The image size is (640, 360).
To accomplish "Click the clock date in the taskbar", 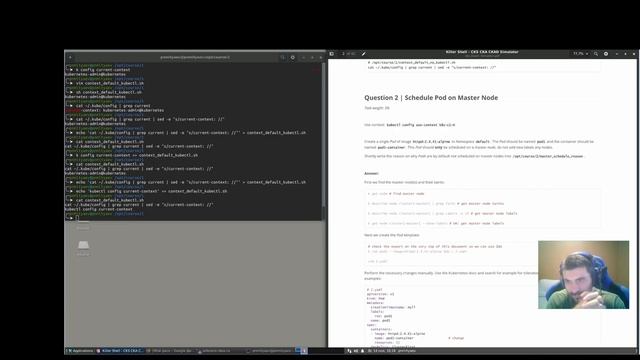I will click(382, 351).
